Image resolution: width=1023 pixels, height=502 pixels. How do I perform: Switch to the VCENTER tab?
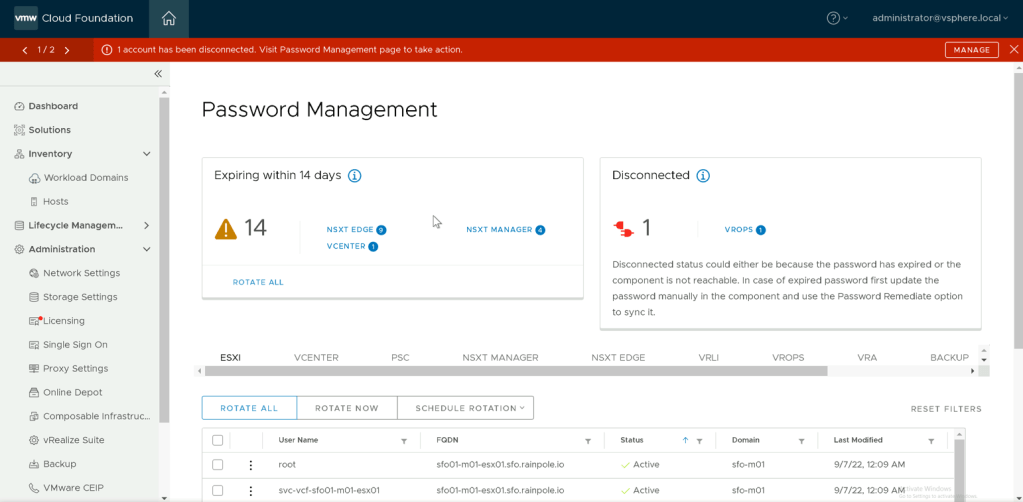coord(316,357)
